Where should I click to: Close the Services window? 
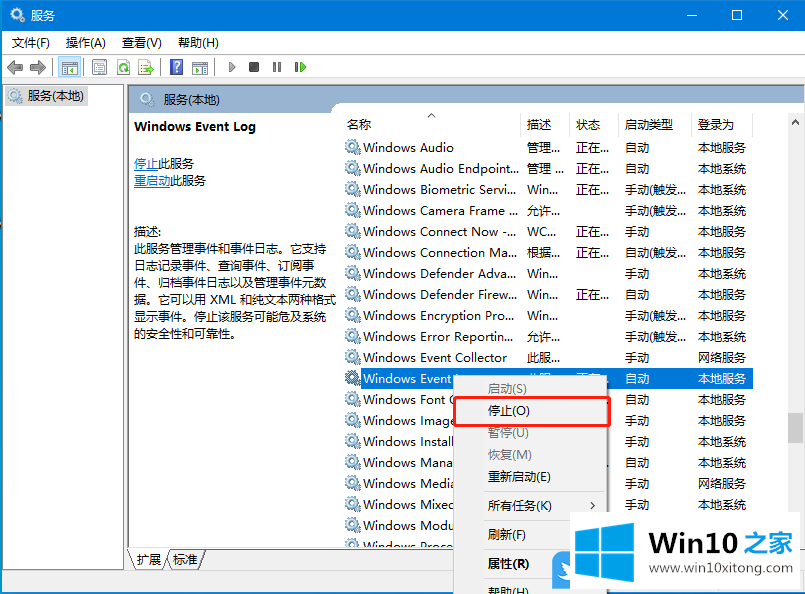point(782,15)
